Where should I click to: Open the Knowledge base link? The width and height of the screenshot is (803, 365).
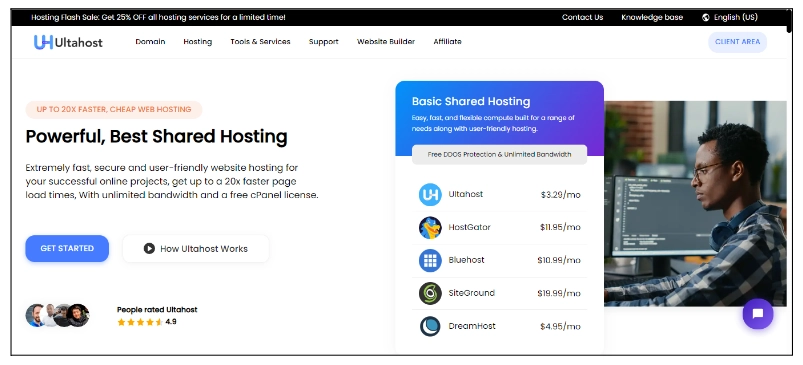[x=652, y=17]
